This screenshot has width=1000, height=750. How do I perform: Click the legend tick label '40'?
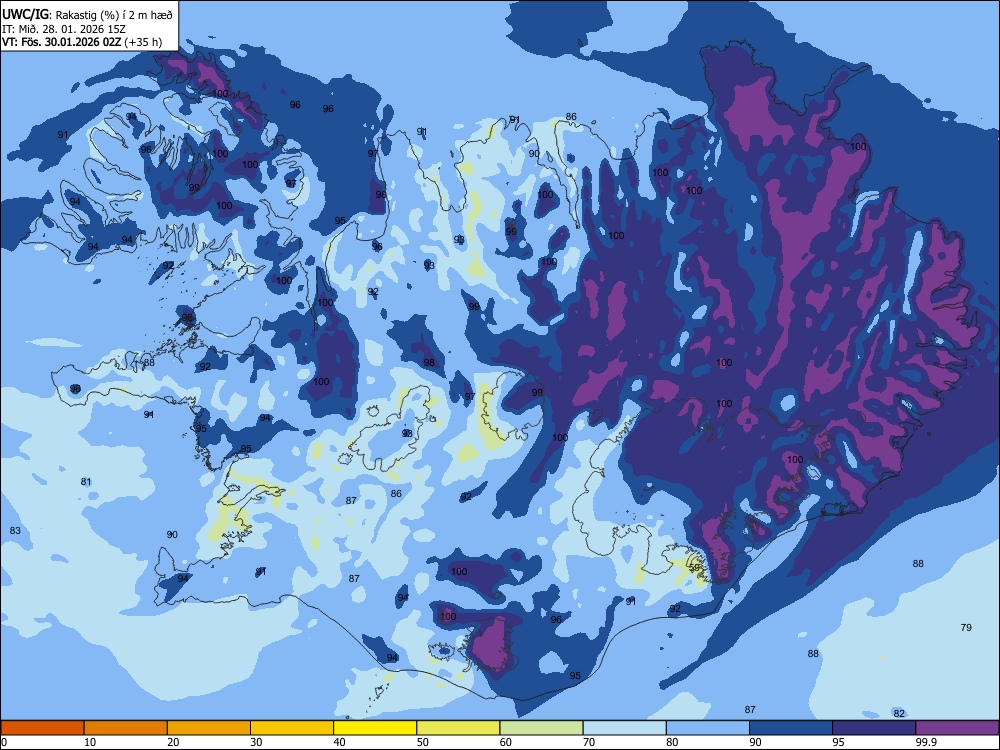340,742
